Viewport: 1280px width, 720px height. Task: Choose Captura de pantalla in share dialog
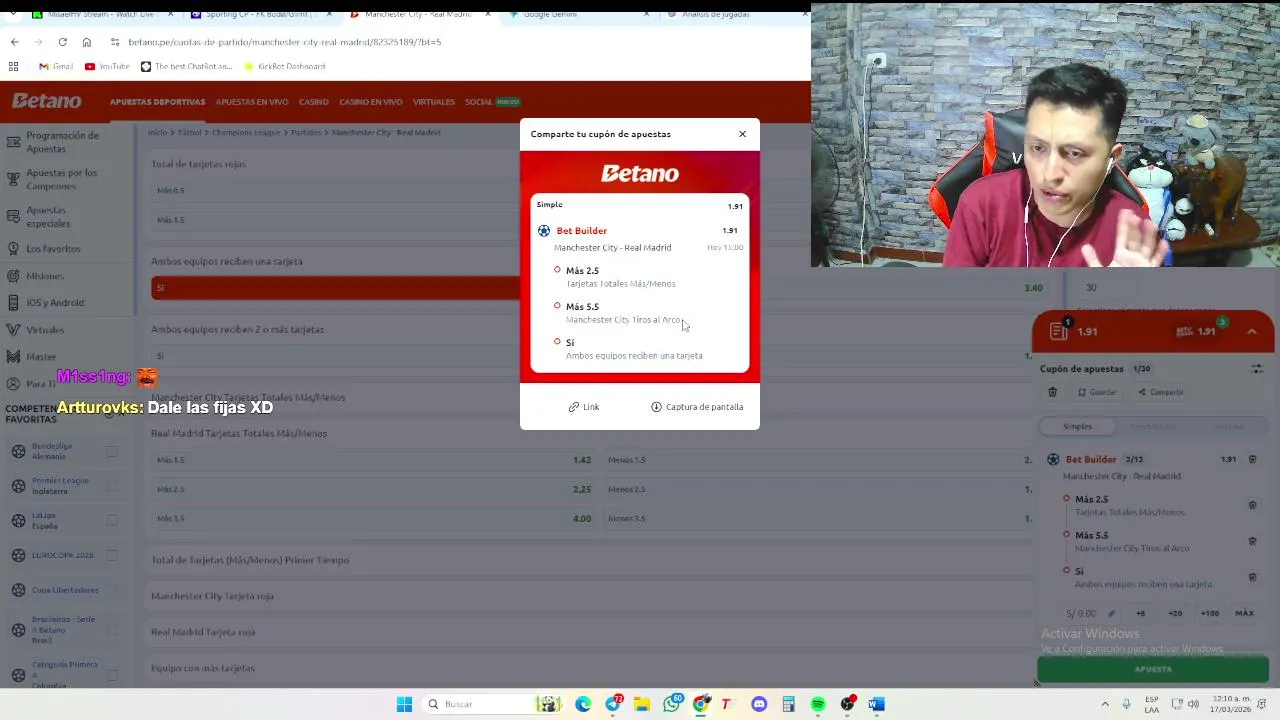(697, 407)
